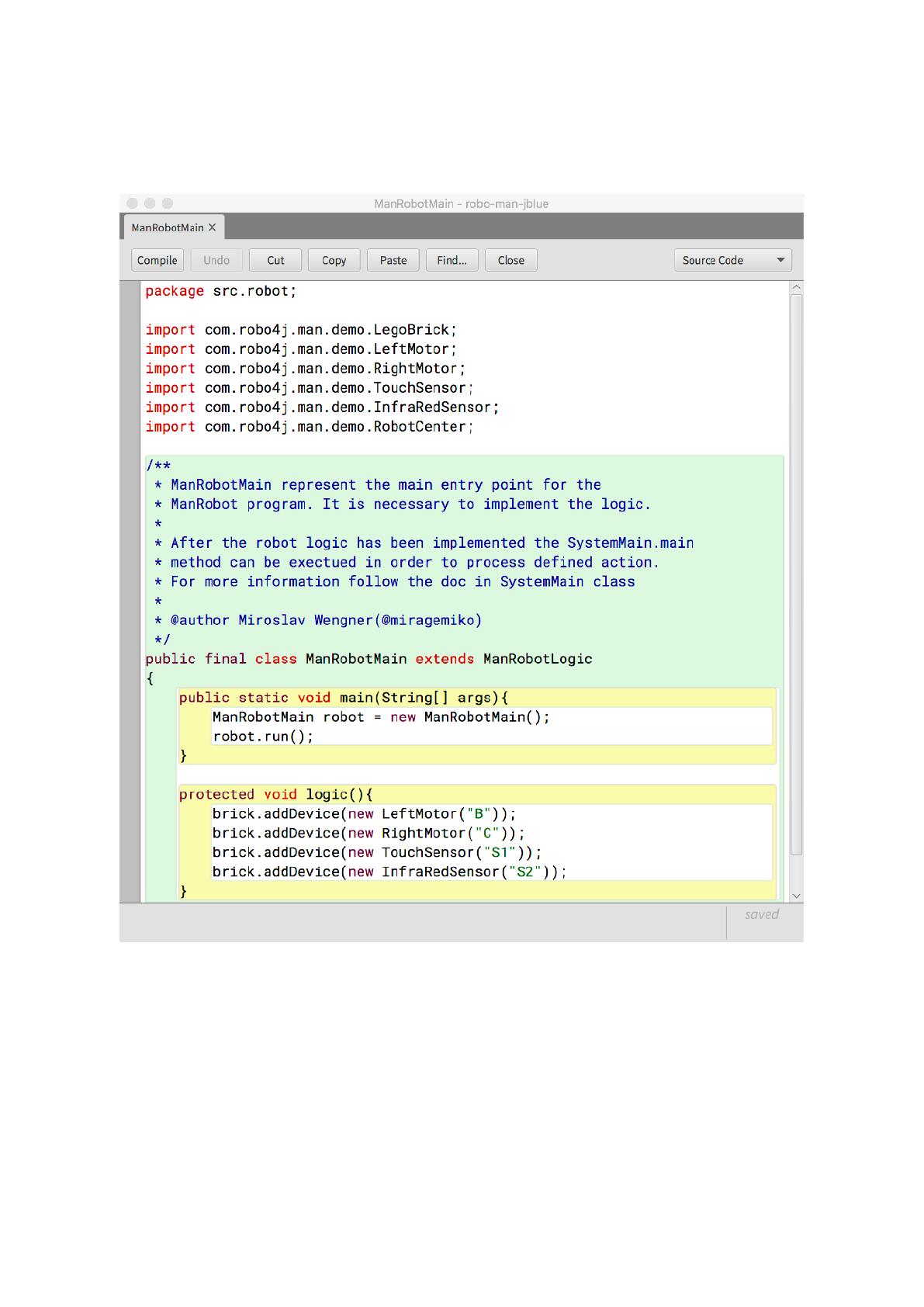924x1307 pixels.
Task: Click the vertical scrollbar thumb
Action: (x=796, y=574)
